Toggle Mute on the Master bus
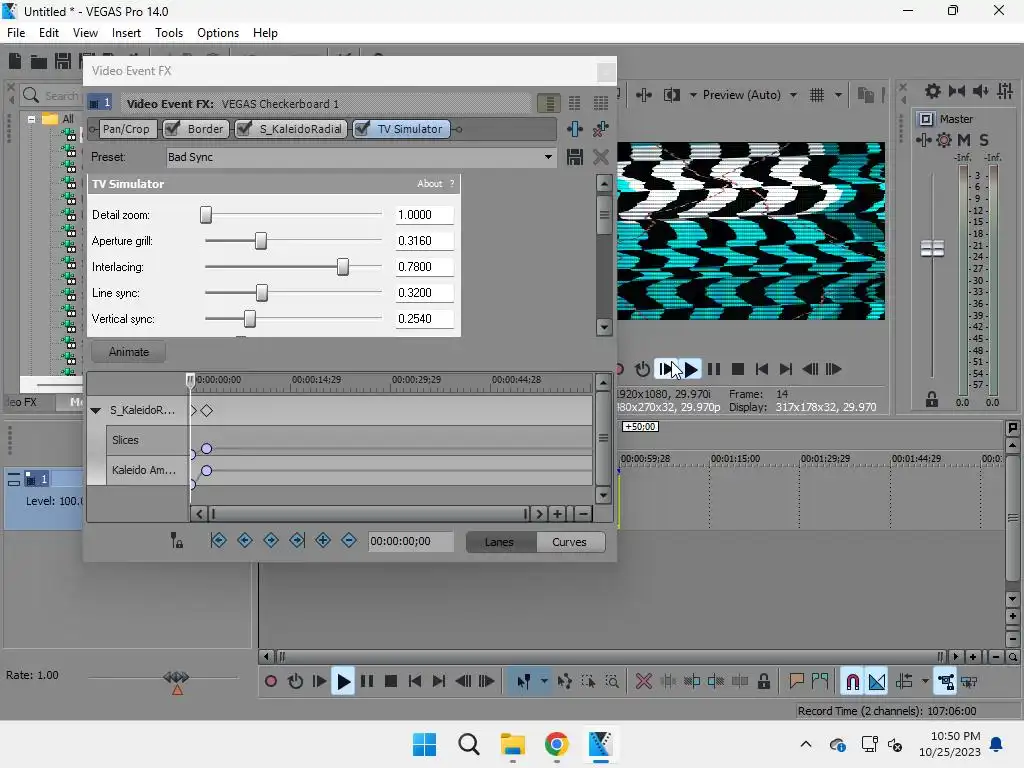 [964, 140]
